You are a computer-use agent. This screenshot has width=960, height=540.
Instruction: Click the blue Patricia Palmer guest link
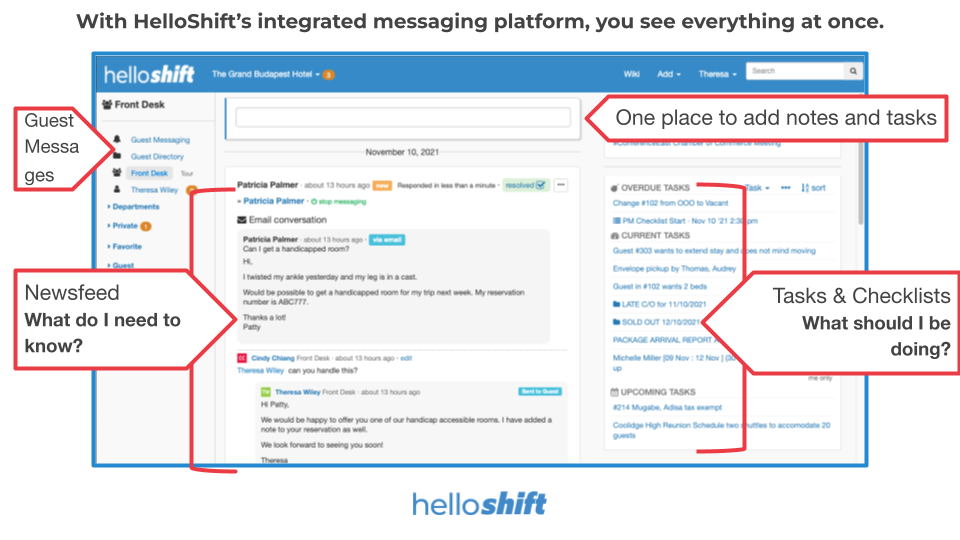click(x=274, y=201)
